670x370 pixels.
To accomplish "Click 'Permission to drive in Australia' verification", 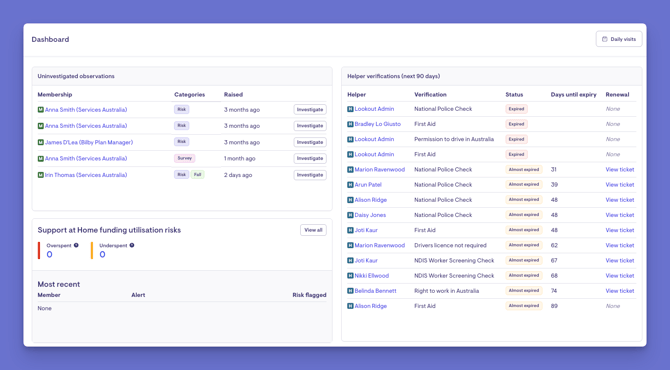I will 454,139.
